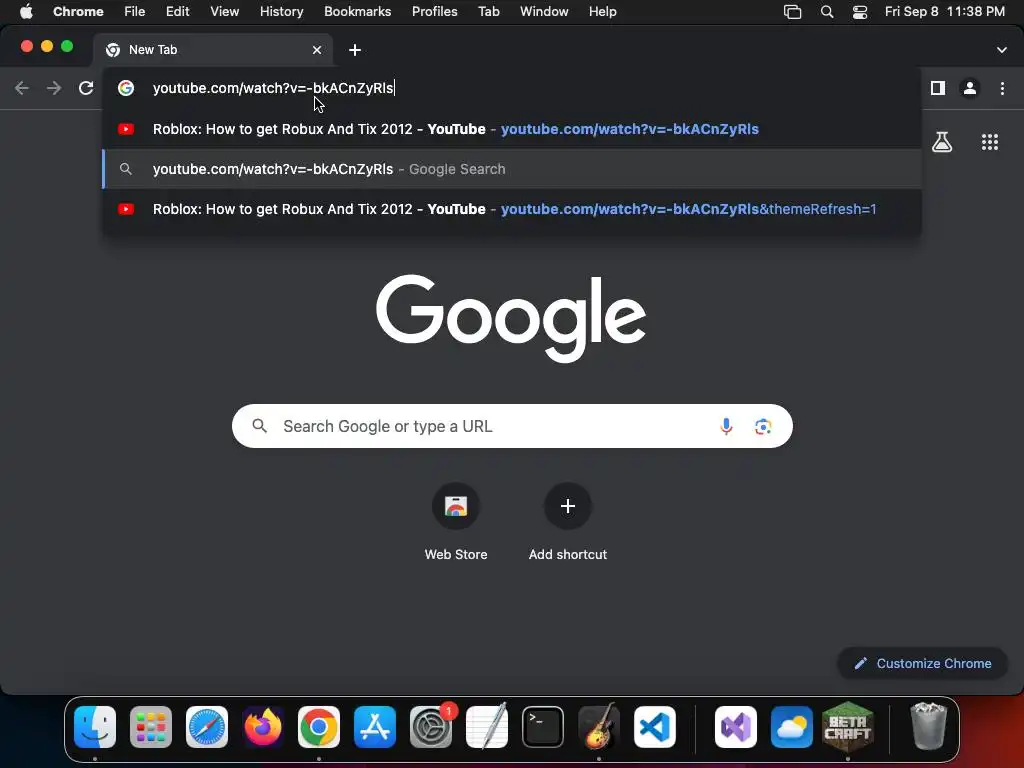
Task: Open the Apple menu
Action: pos(26,11)
